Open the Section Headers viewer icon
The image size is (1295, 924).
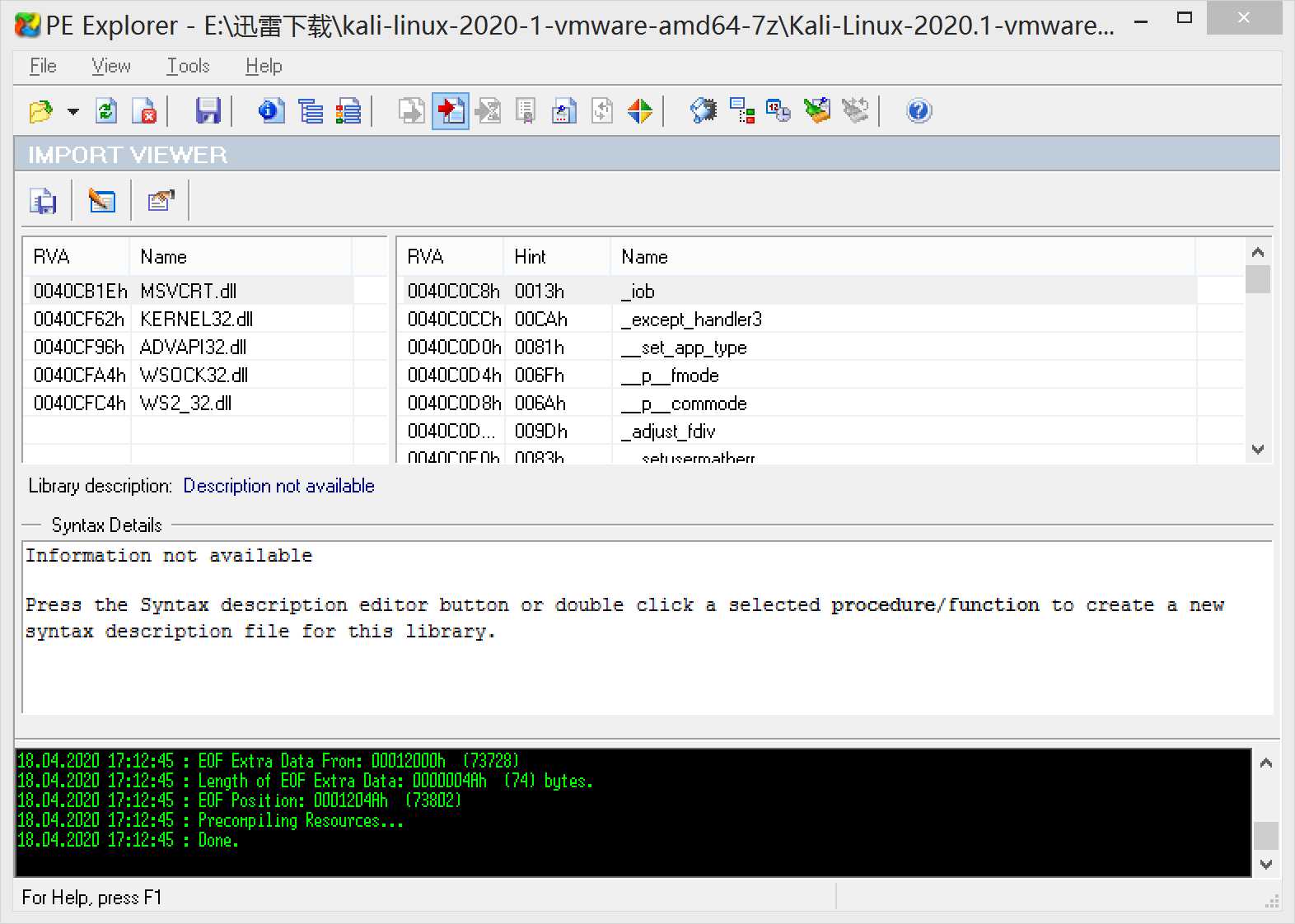coord(348,111)
